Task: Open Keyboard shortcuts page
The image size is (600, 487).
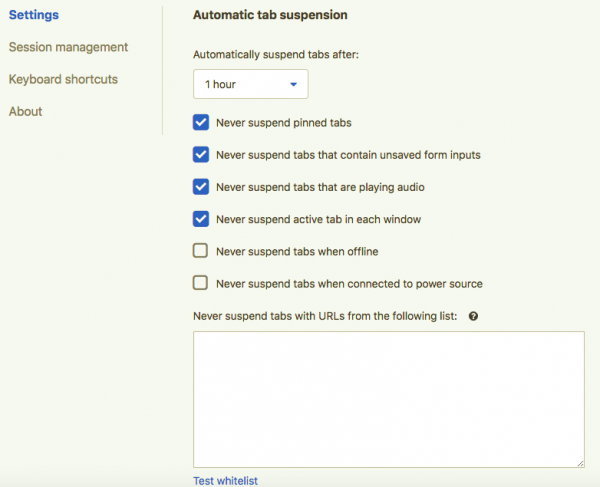Action: coord(63,79)
